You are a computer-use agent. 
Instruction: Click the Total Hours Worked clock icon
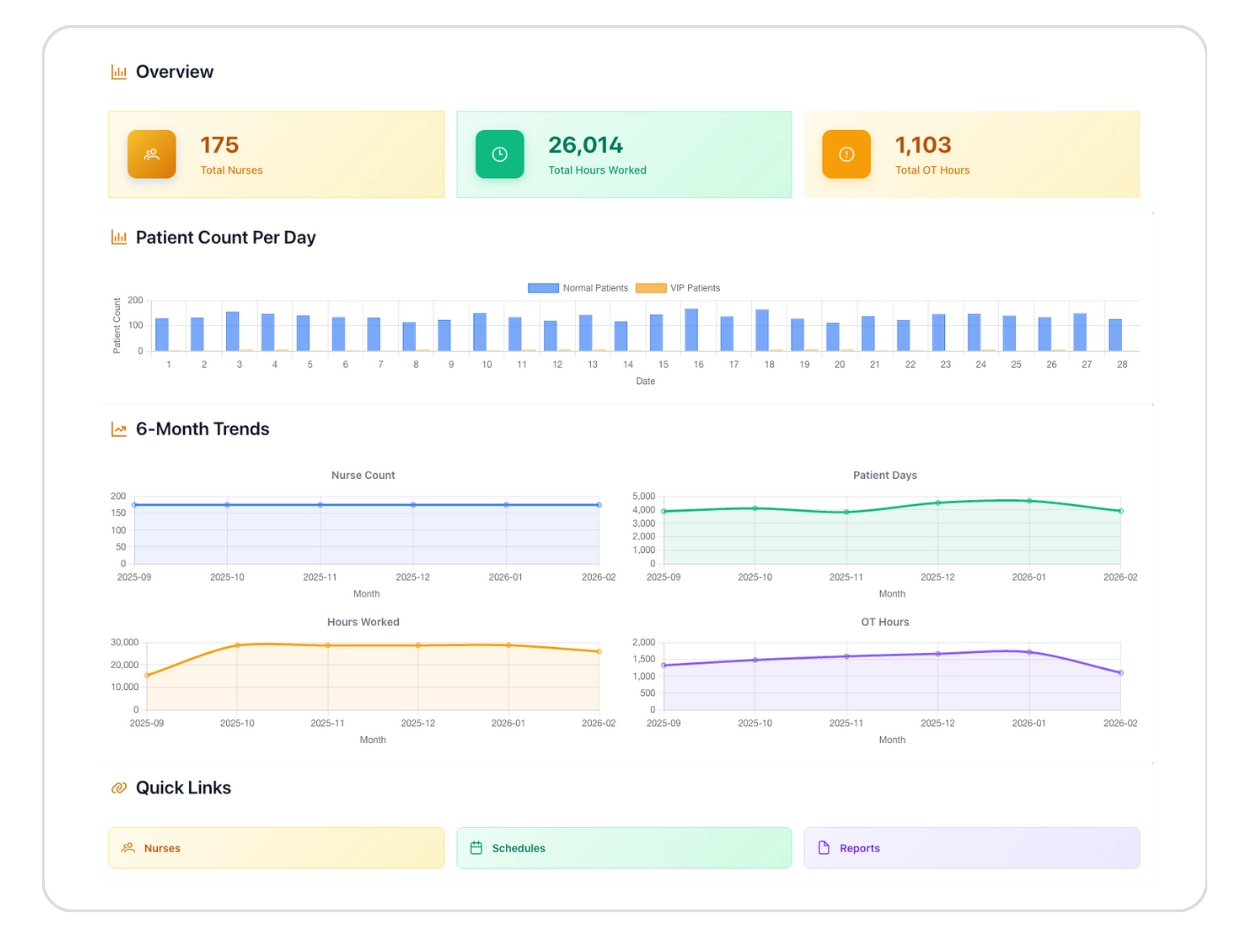click(x=499, y=155)
